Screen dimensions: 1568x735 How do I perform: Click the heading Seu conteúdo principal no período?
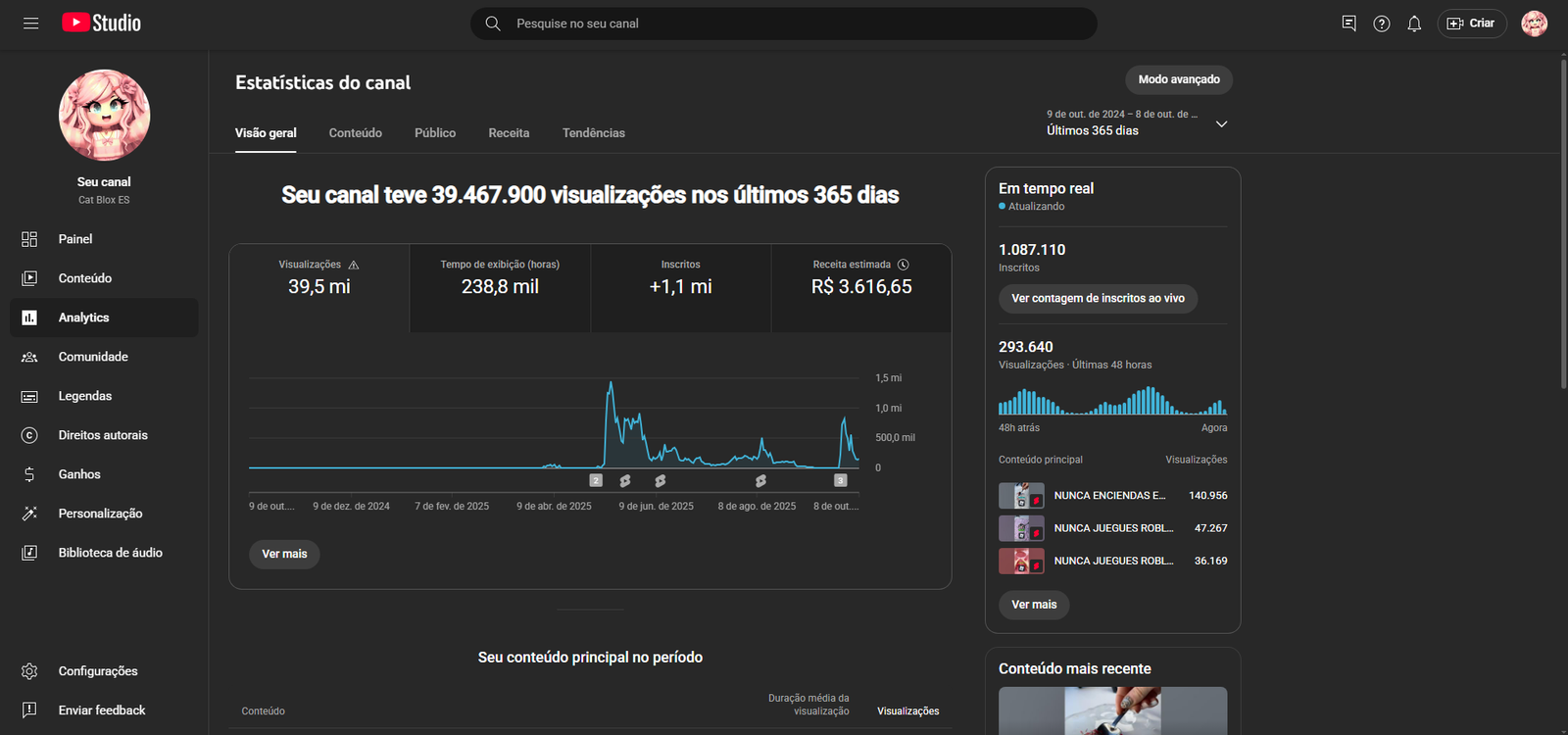click(590, 658)
